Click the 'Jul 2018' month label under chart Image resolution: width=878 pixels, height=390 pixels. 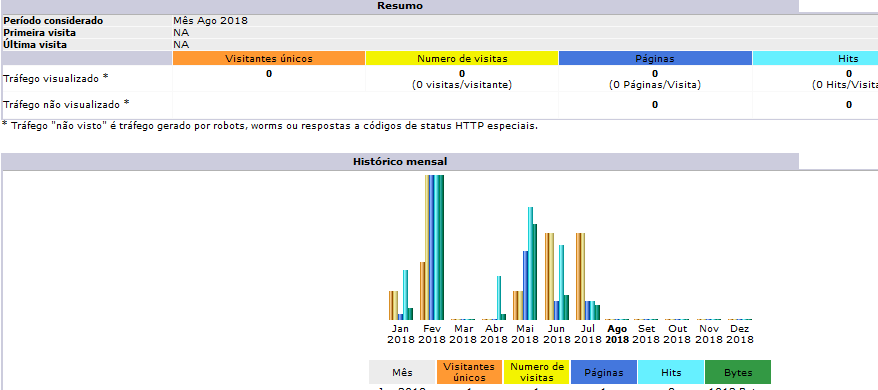coord(587,334)
